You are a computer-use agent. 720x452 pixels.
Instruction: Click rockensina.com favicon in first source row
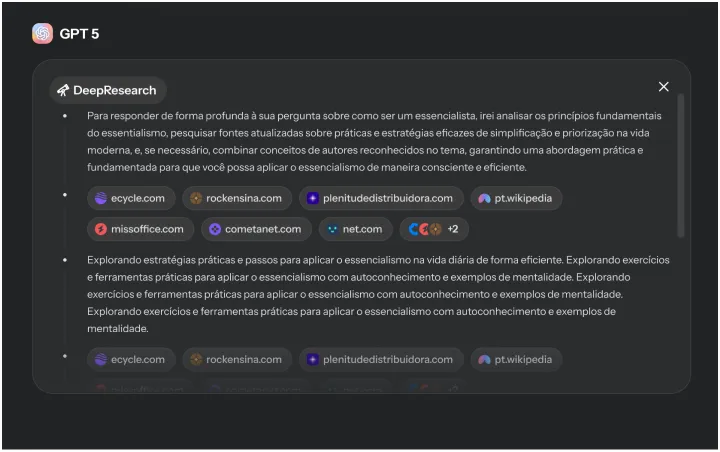click(x=196, y=198)
